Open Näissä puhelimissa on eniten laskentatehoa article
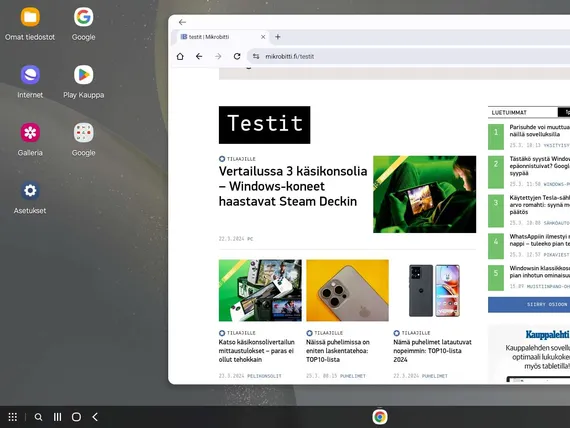Screen dimensions: 570x428 pos(338,351)
